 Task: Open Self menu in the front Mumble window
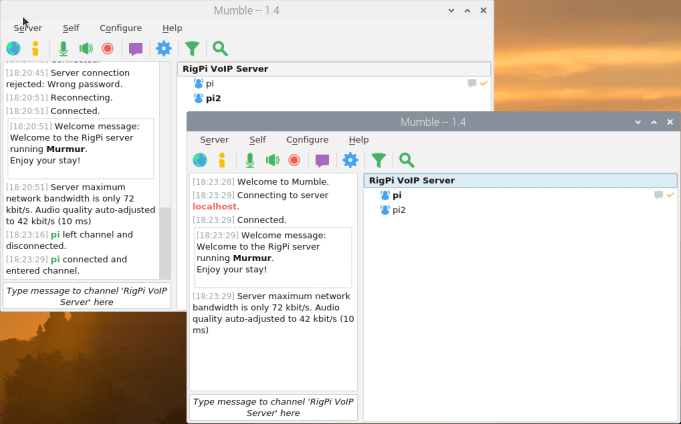pyautogui.click(x=258, y=140)
